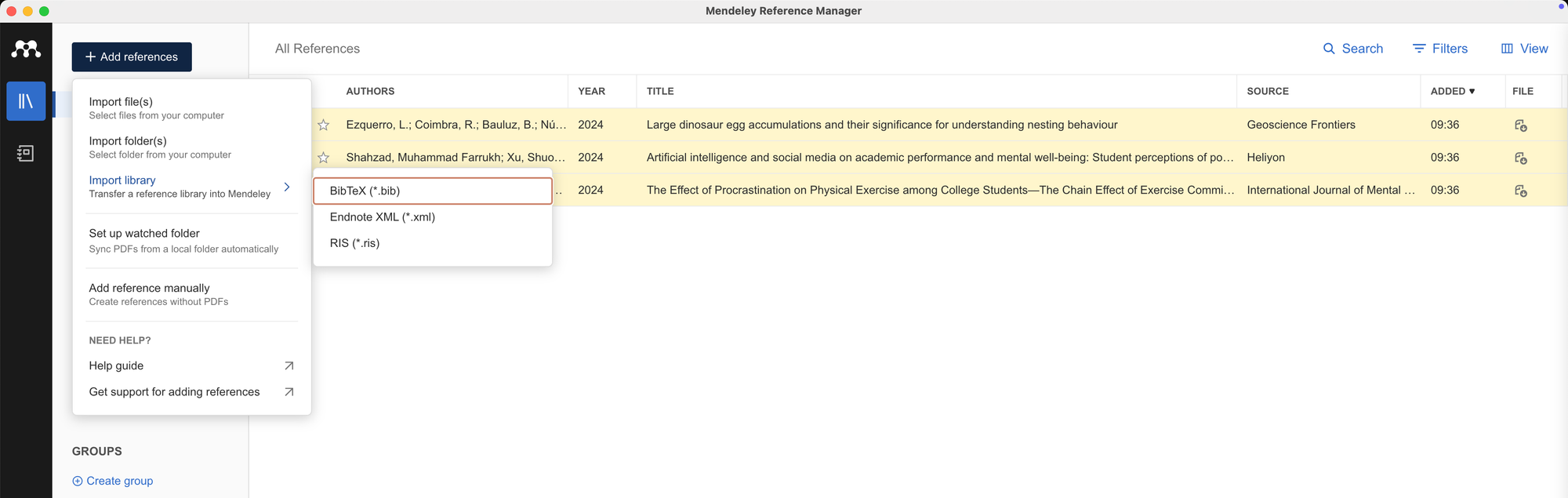
Task: Click file icon for Heliyon row
Action: click(1520, 158)
